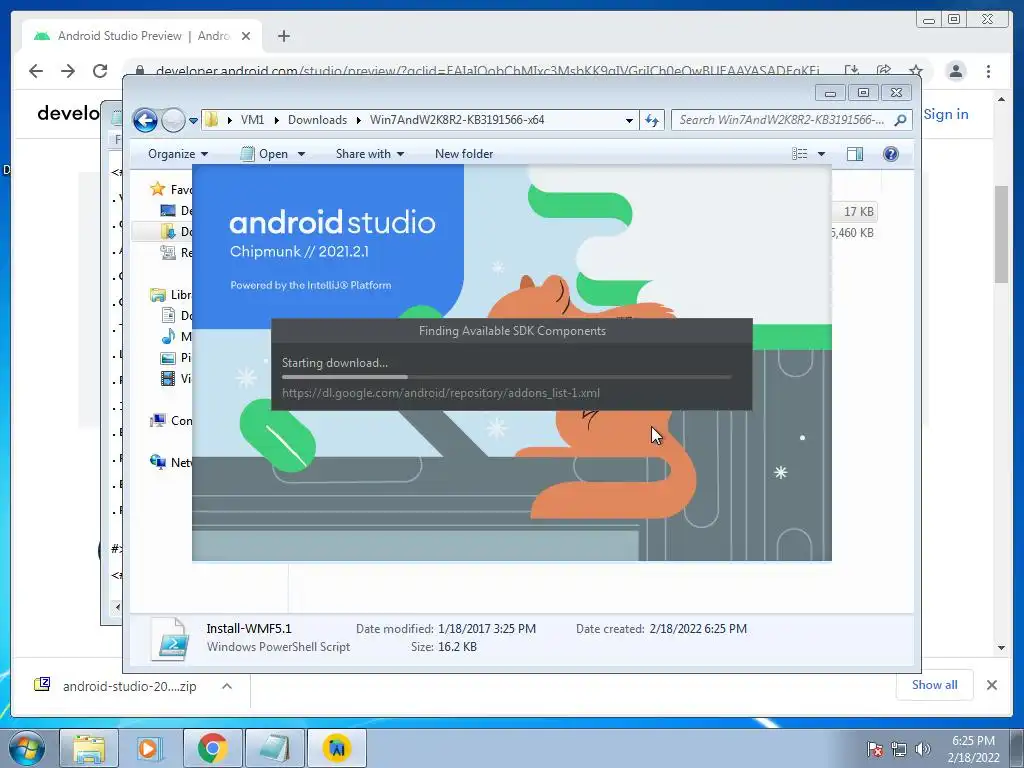Open Windows Media Player from taskbar

150,748
